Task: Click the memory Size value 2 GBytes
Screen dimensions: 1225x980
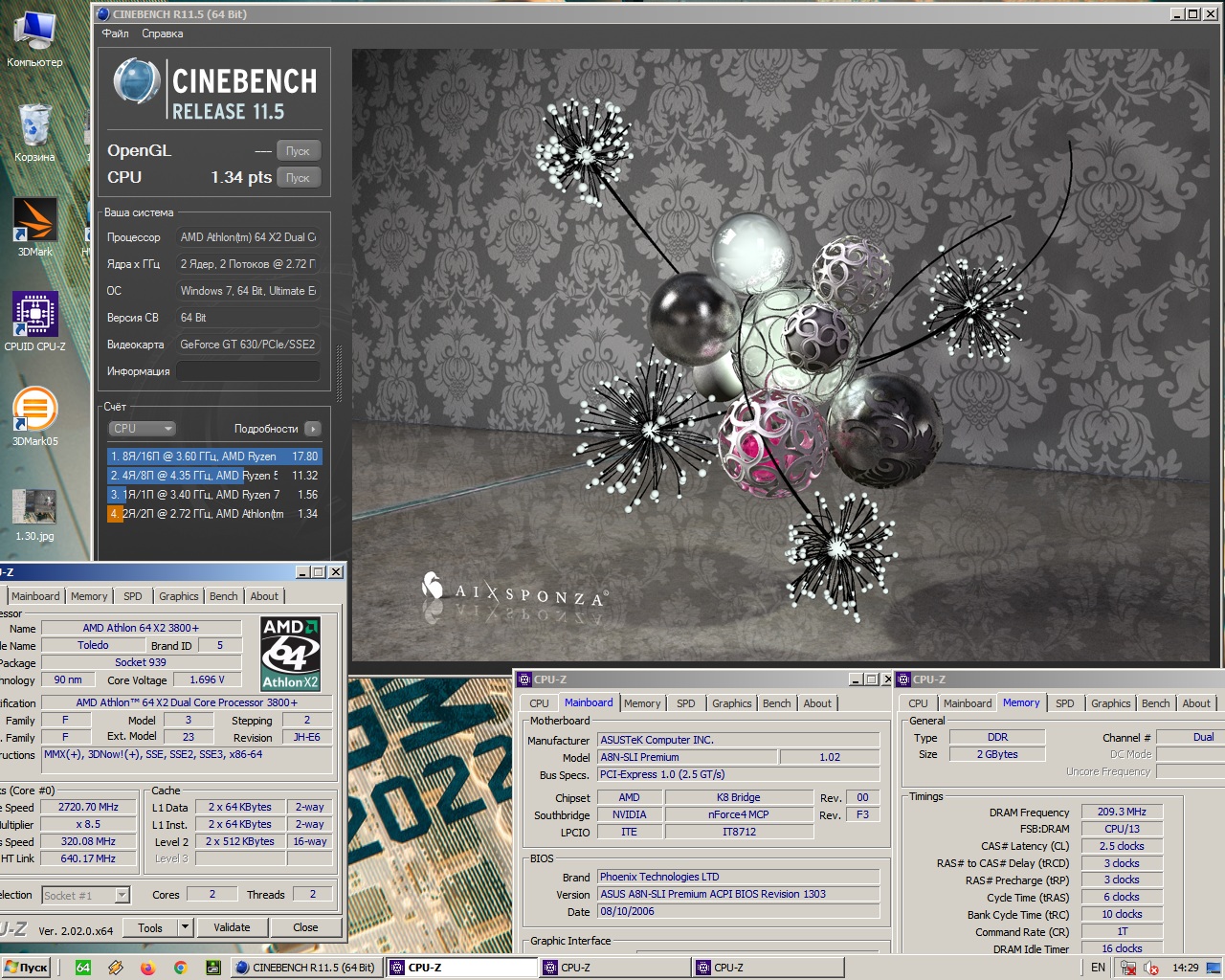Action: [997, 754]
